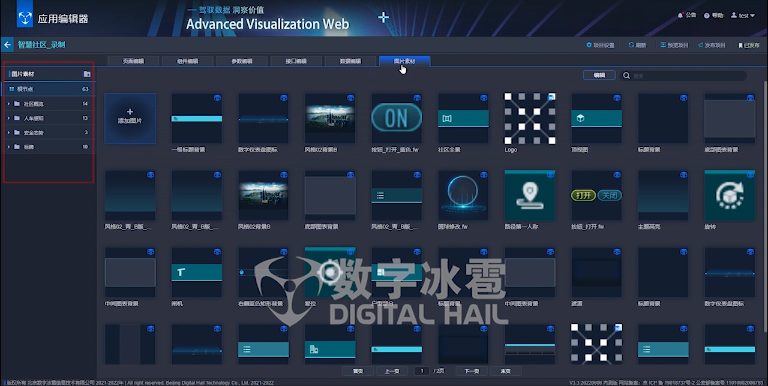768x386 pixels.
Task: Select the Logo image thumbnail
Action: pyautogui.click(x=530, y=118)
